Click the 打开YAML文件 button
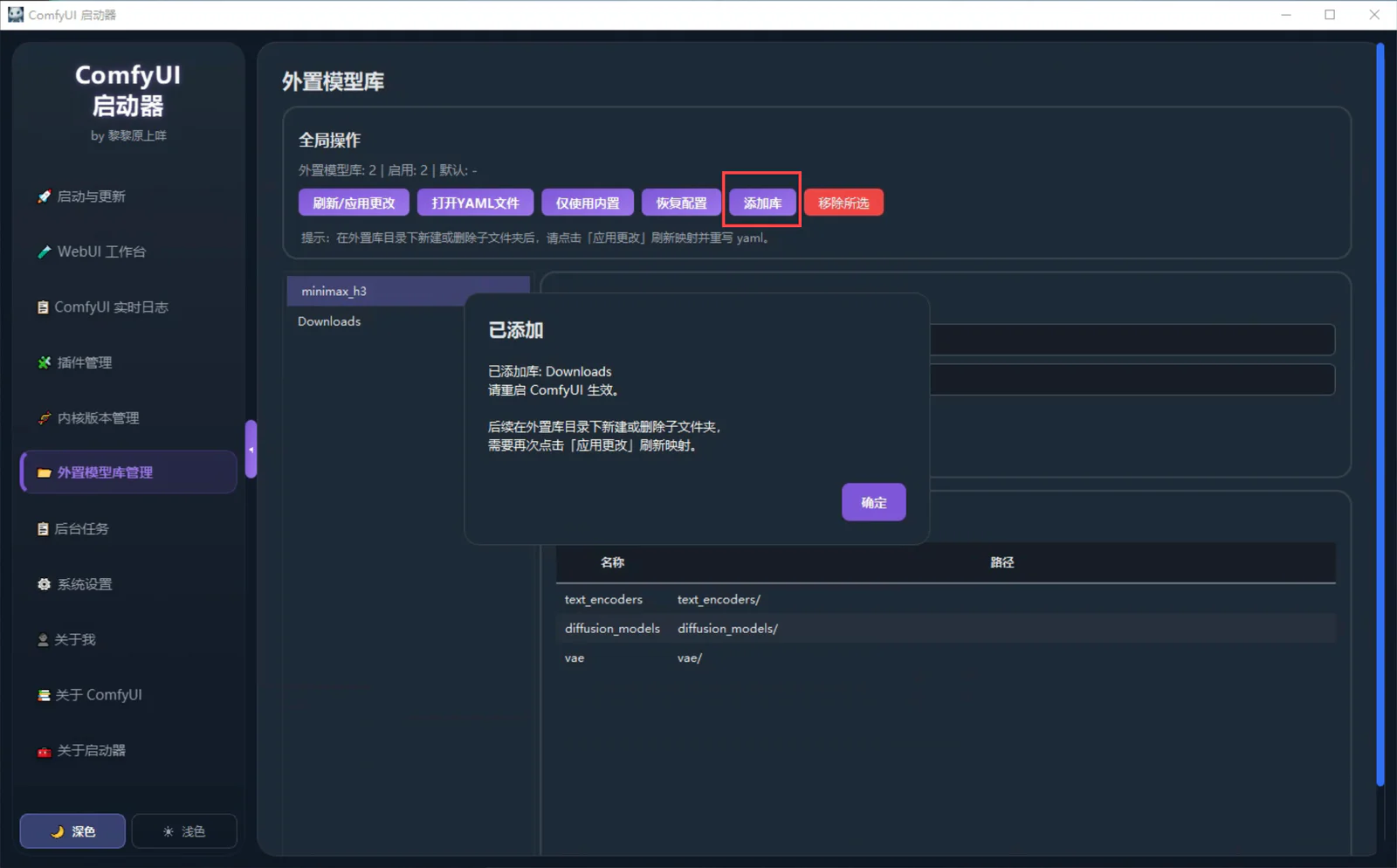This screenshot has height=868, width=1397. tap(475, 203)
